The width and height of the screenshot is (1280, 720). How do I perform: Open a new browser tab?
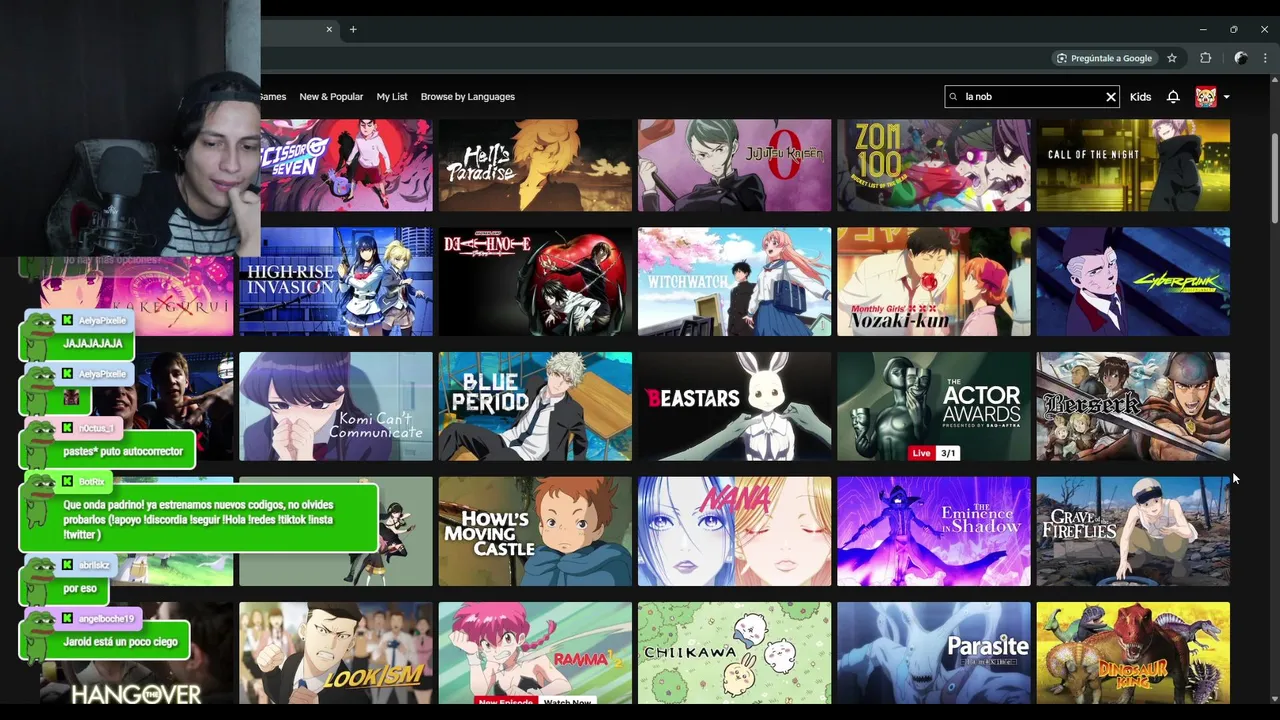point(353,29)
